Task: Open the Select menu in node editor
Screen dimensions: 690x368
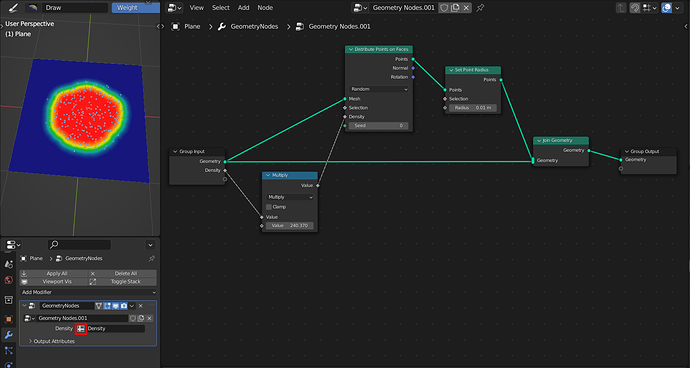Action: point(220,8)
